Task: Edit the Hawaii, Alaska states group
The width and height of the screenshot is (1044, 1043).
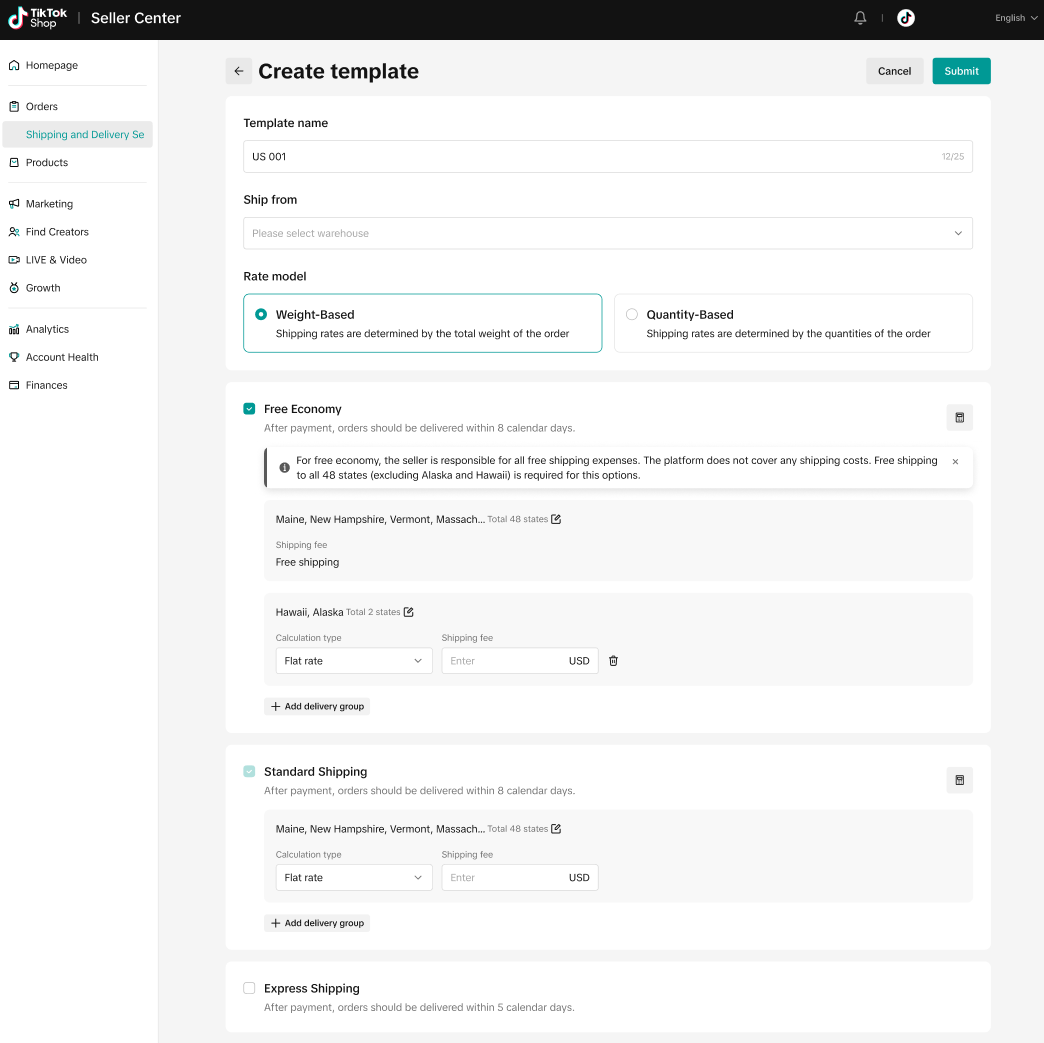Action: [408, 612]
